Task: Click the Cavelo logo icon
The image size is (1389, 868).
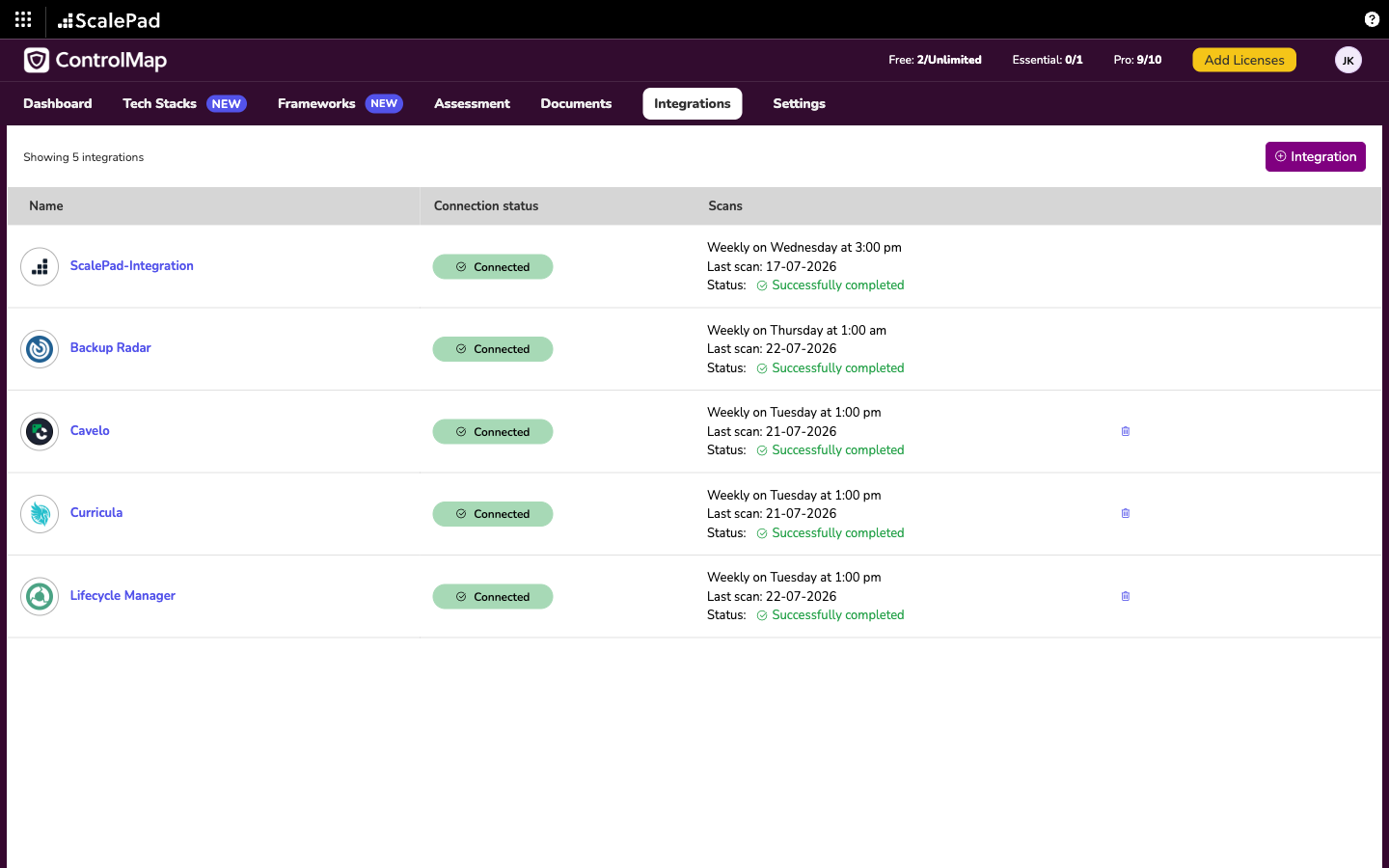Action: coord(40,431)
